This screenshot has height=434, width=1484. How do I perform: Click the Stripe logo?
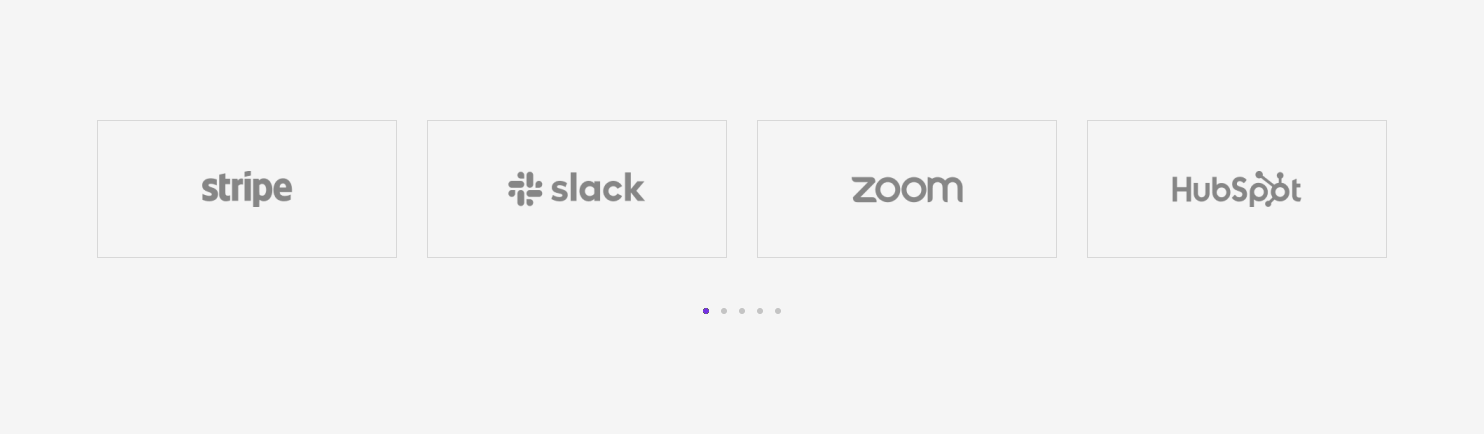(246, 188)
